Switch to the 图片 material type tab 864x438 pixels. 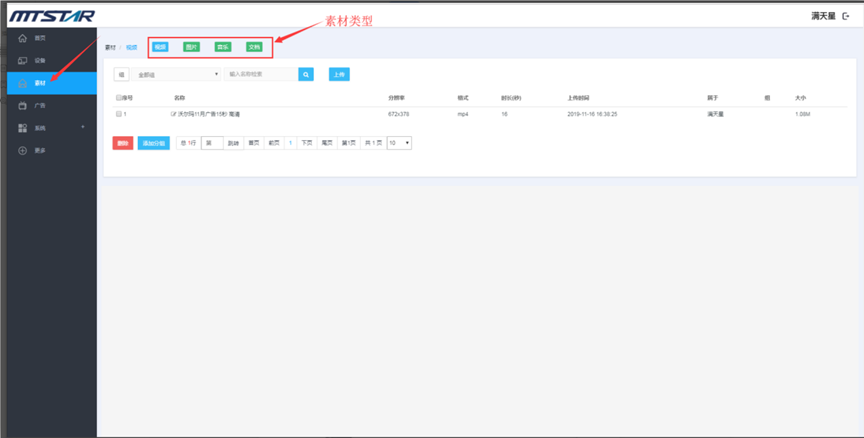coord(191,47)
